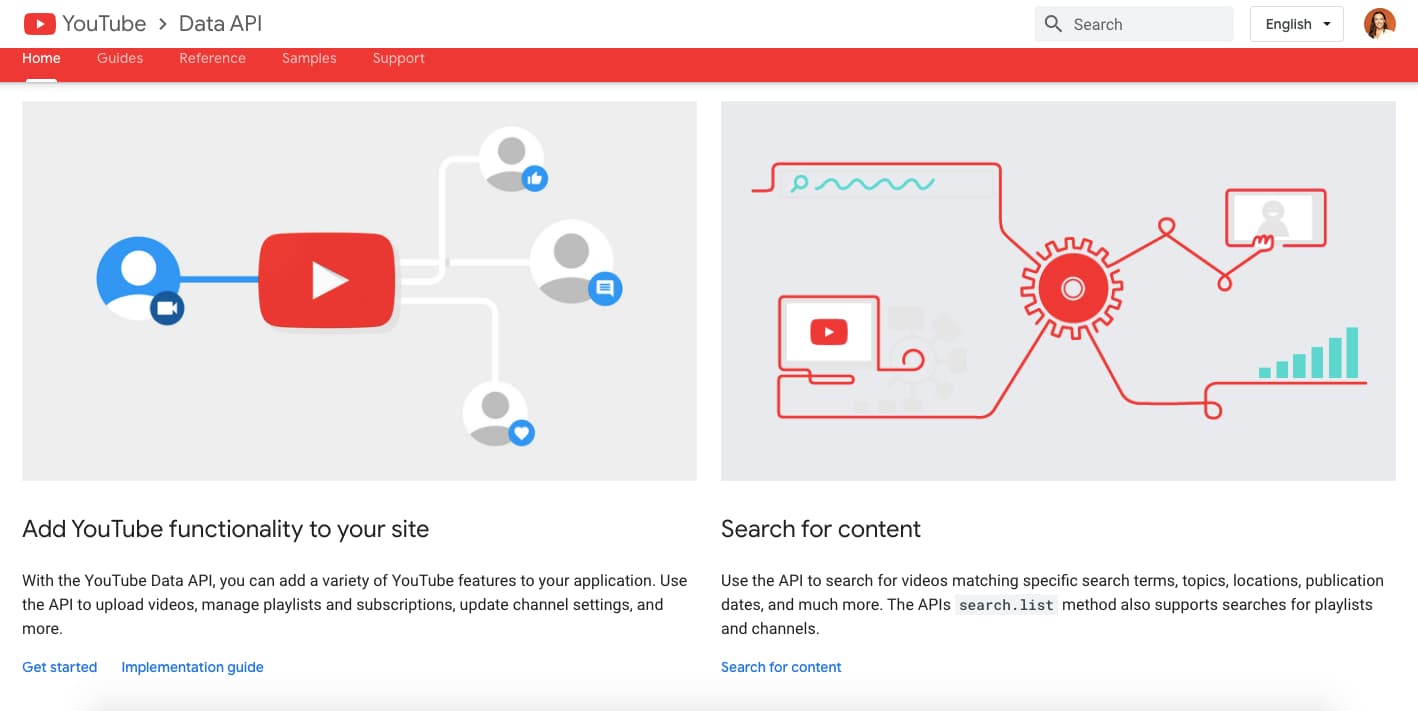Select the Samples tab

pyautogui.click(x=309, y=58)
